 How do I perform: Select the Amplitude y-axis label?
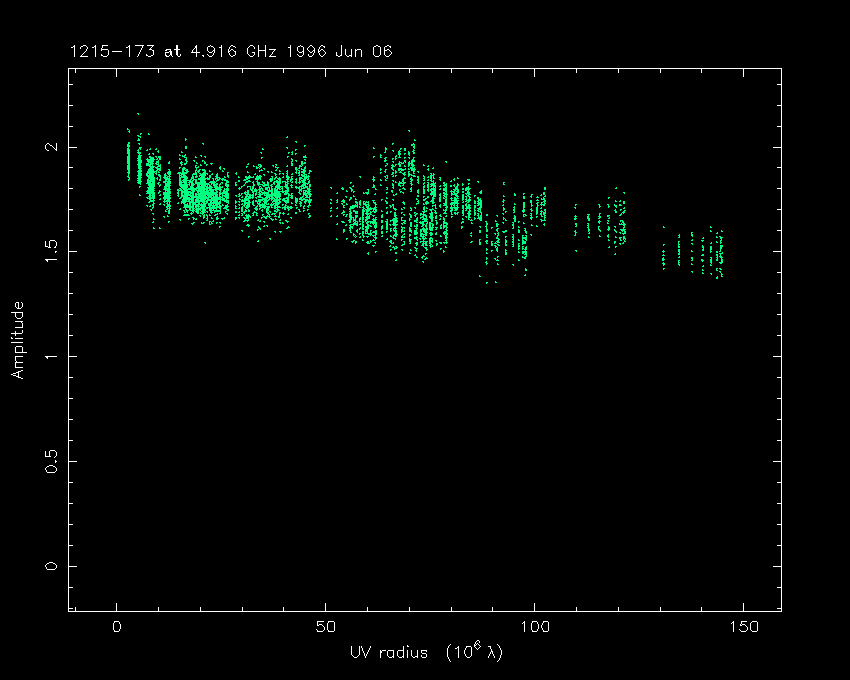(x=18, y=339)
